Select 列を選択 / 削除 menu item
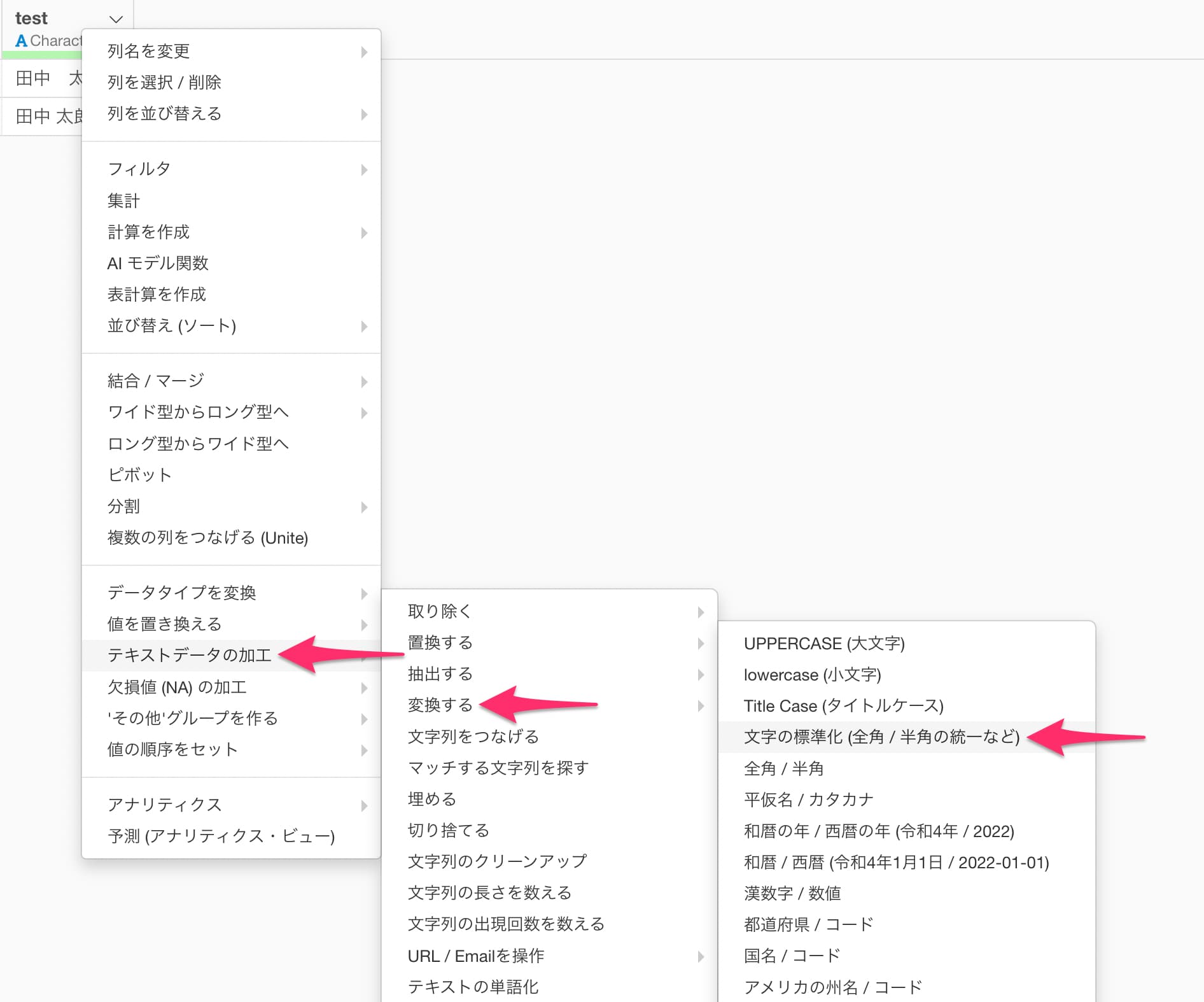The height and width of the screenshot is (1002, 1204). 164,82
